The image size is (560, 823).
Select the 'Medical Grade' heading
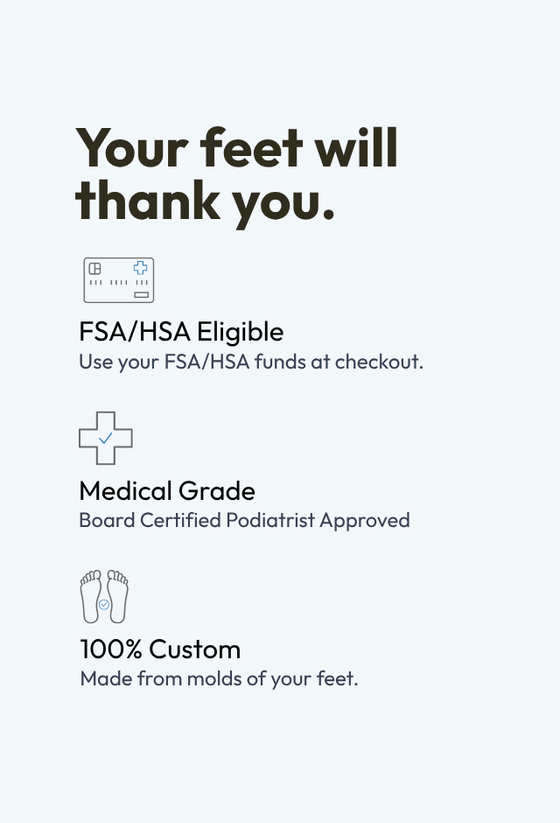(x=167, y=491)
